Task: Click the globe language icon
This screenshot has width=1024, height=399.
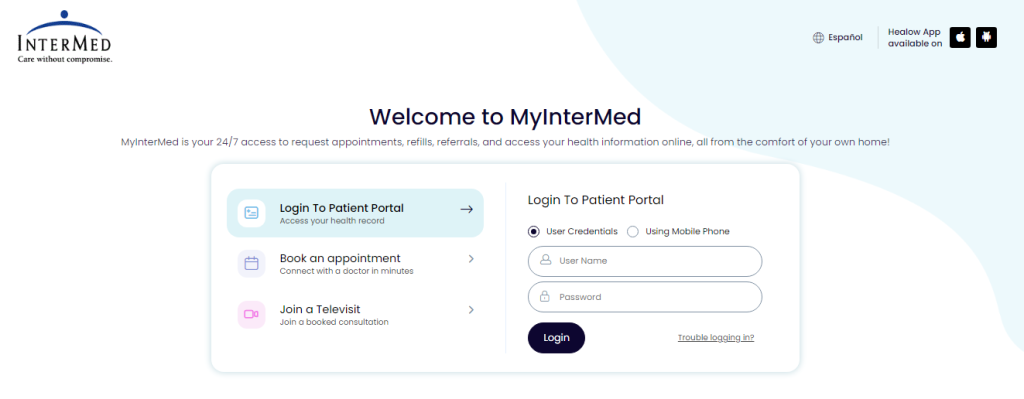Action: coord(818,38)
